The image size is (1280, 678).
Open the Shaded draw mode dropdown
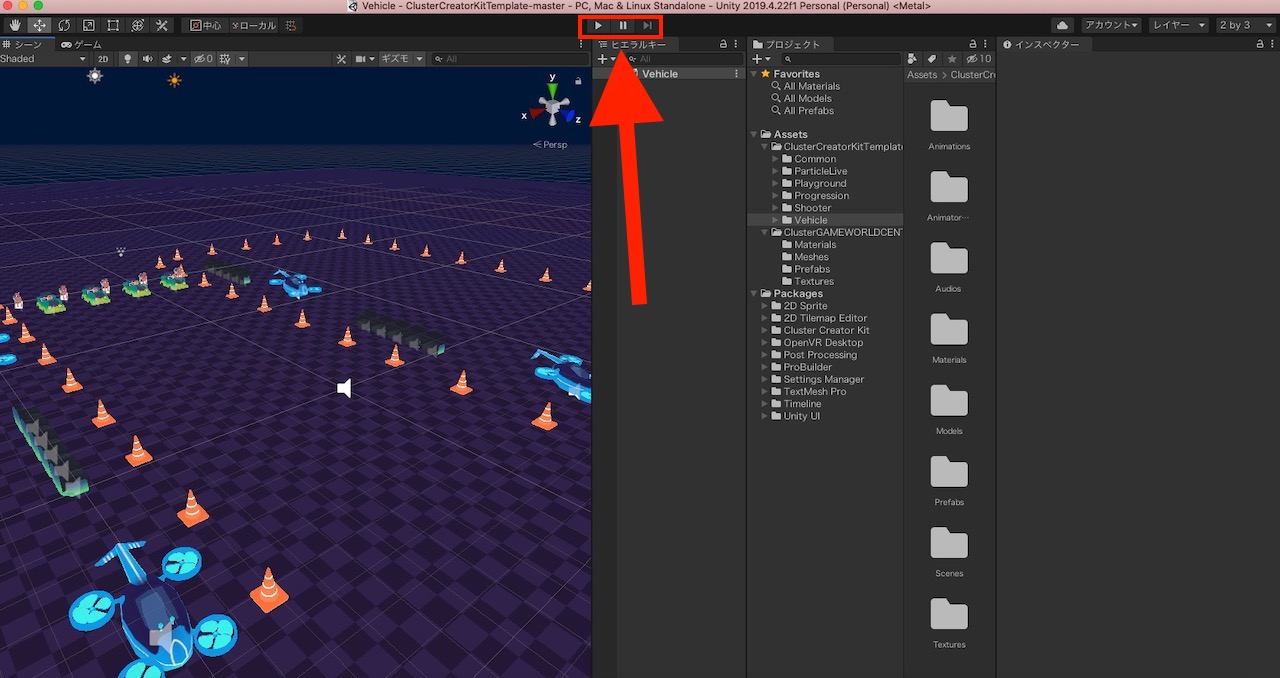coord(40,58)
